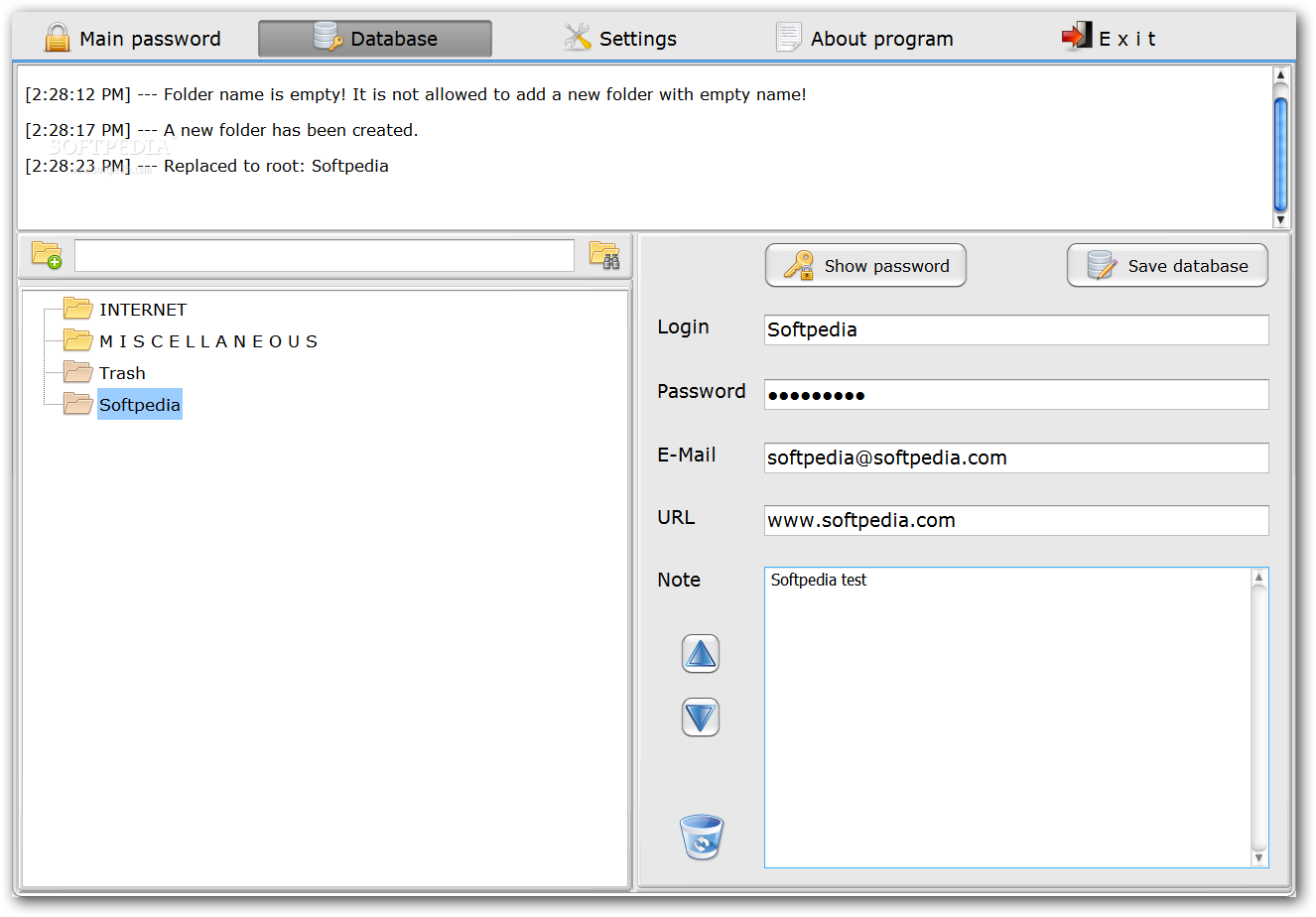The width and height of the screenshot is (1316, 917).
Task: Select the INTERNET folder label
Action: tap(143, 310)
